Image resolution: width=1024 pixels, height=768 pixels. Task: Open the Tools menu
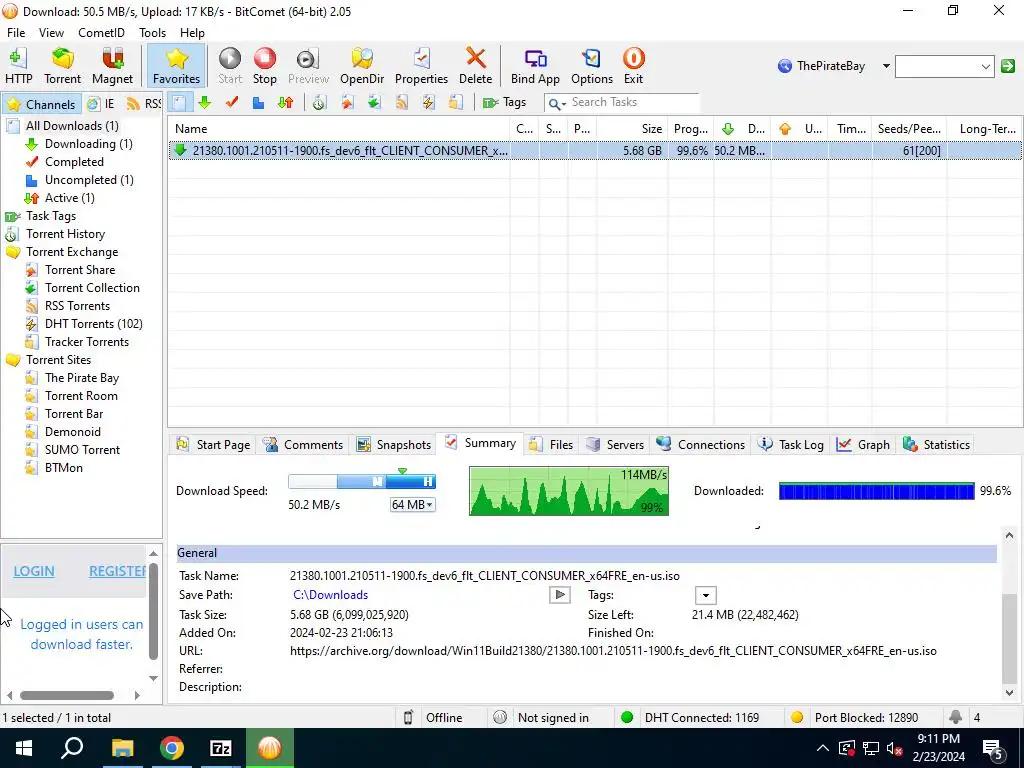click(x=152, y=33)
